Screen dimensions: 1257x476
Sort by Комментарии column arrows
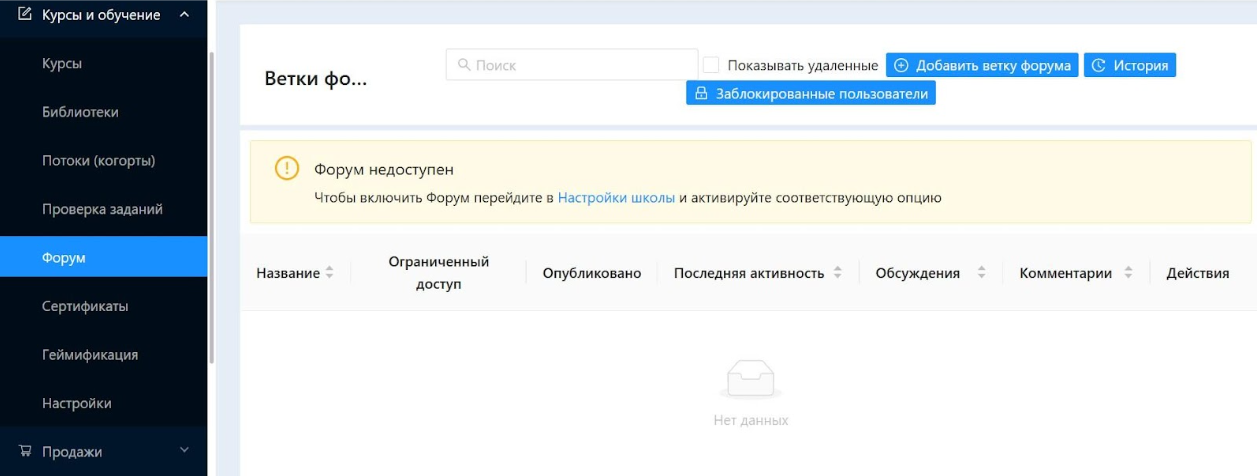pyautogui.click(x=1128, y=273)
